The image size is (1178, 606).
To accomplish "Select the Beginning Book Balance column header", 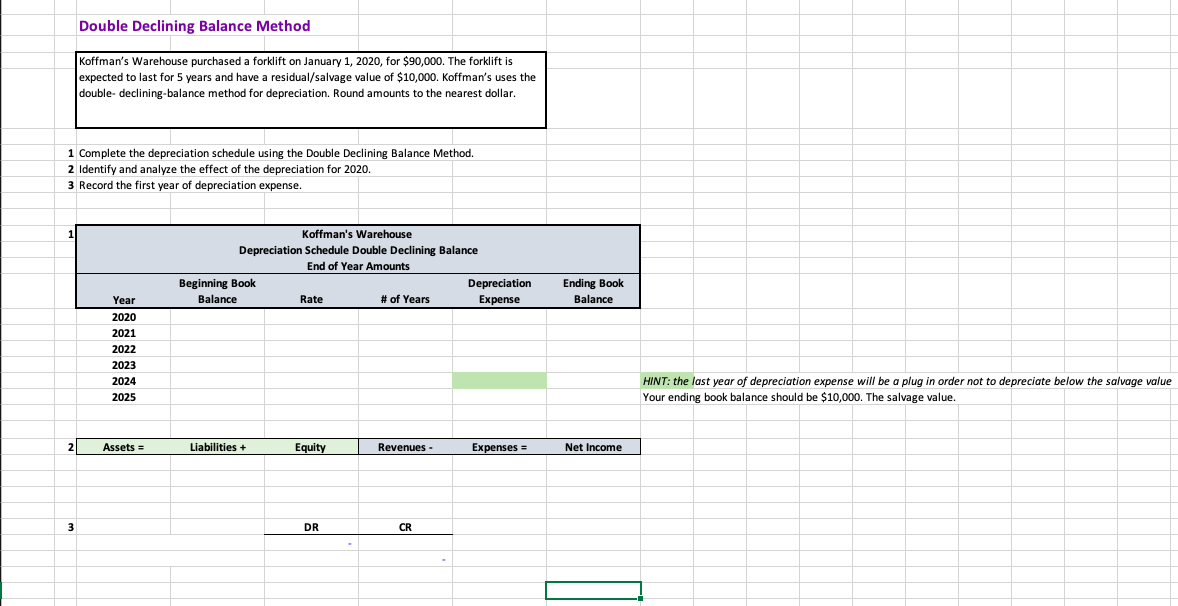I will (x=217, y=290).
